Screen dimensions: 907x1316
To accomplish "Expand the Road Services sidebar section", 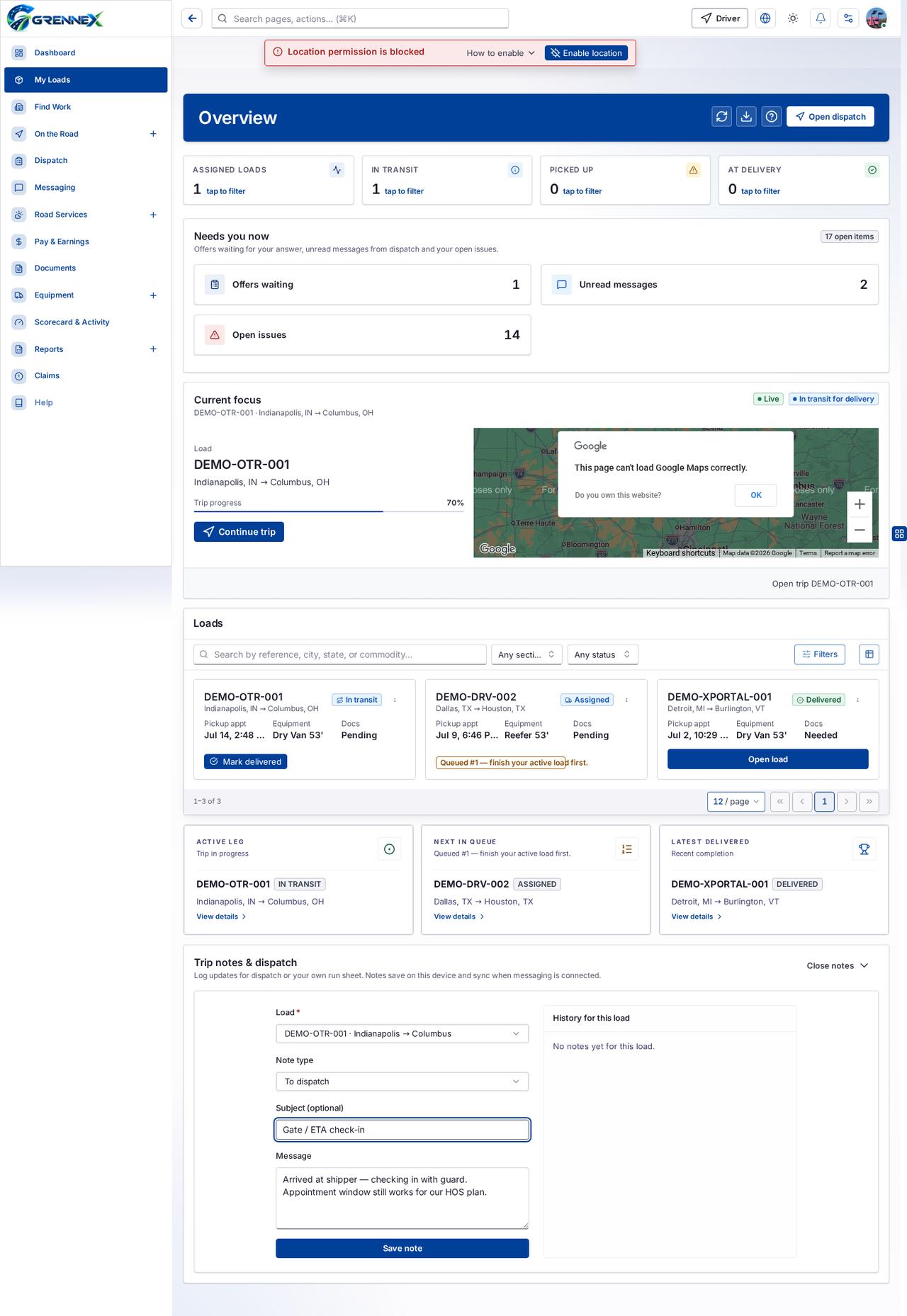I will 153,215.
